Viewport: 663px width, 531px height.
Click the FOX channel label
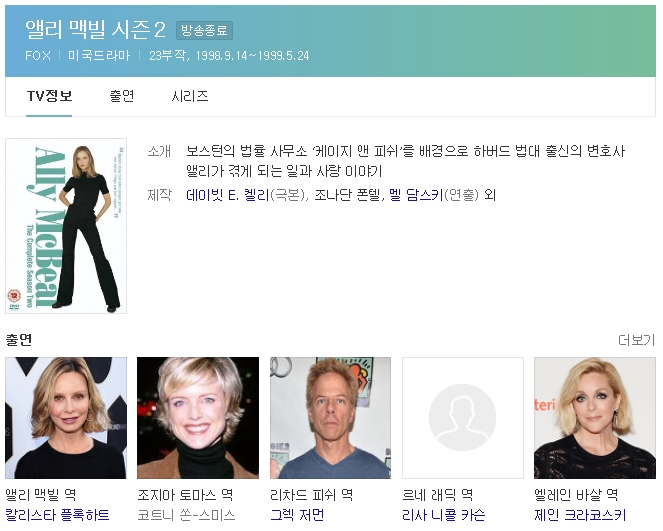coord(38,55)
